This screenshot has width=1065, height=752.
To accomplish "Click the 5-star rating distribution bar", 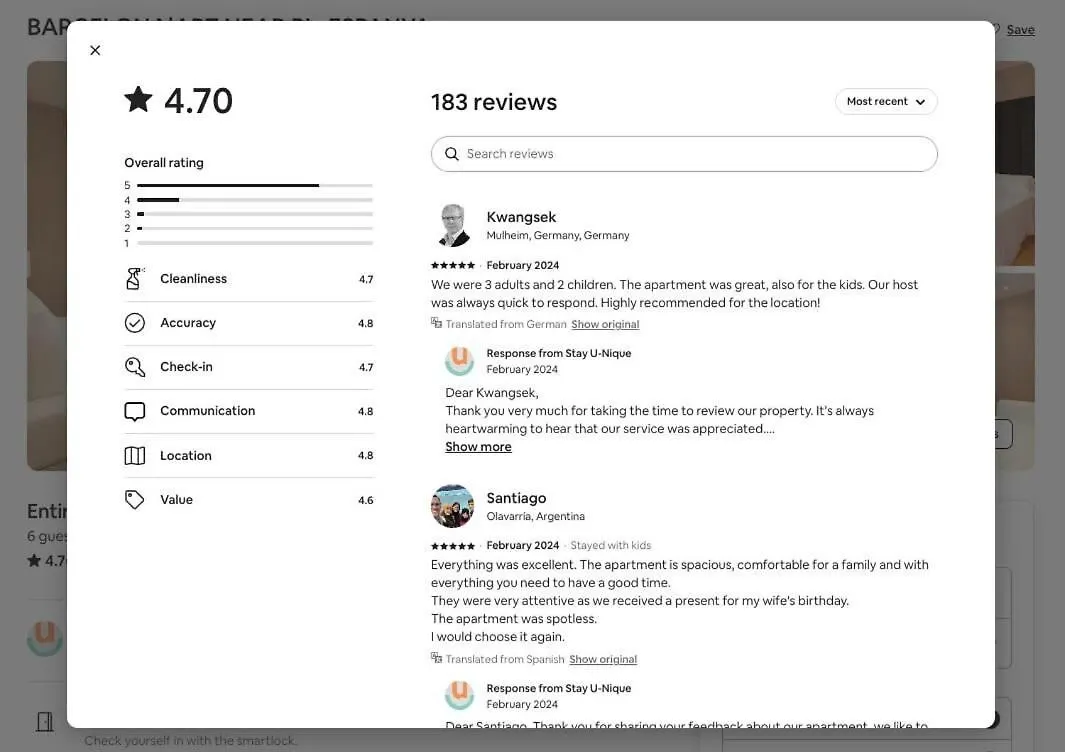I will click(255, 185).
